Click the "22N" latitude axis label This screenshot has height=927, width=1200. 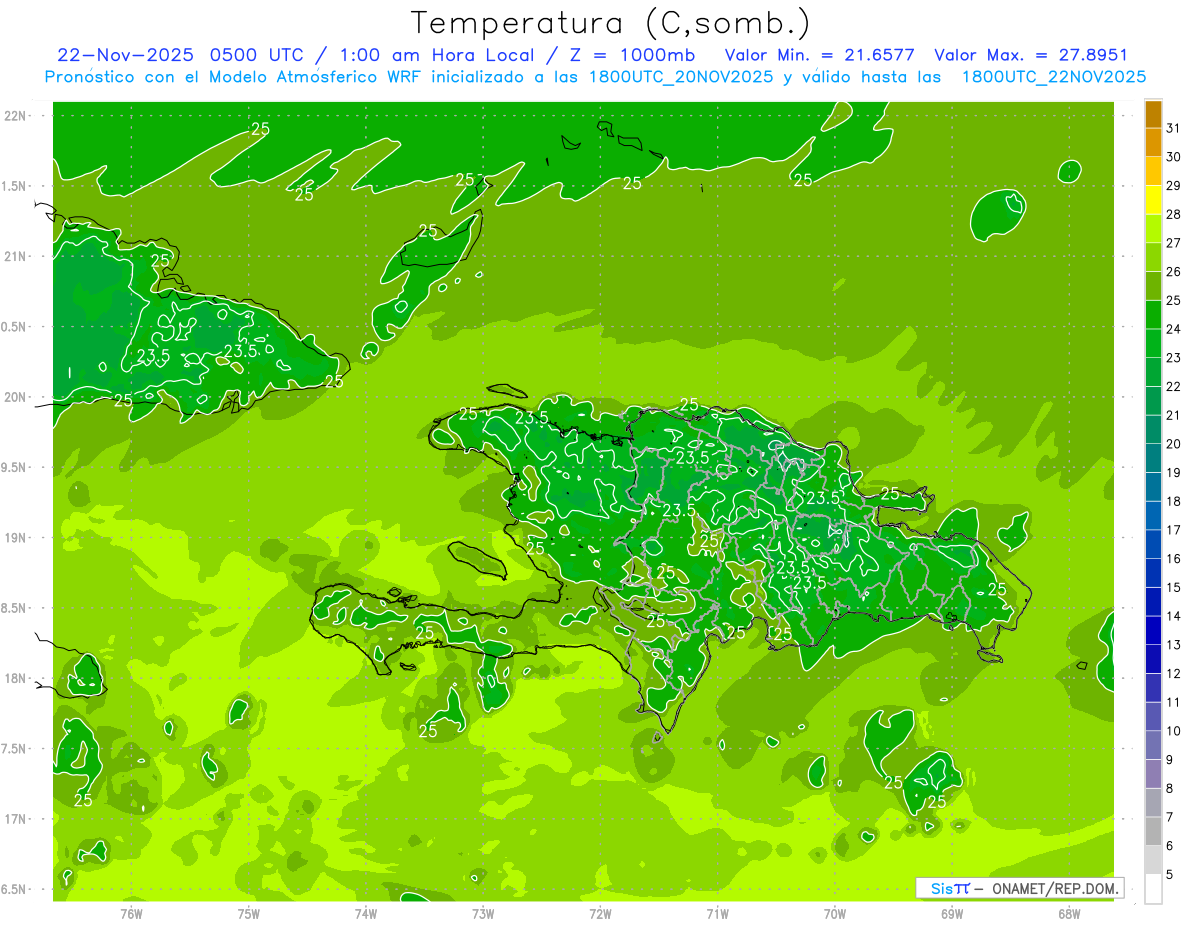15,116
